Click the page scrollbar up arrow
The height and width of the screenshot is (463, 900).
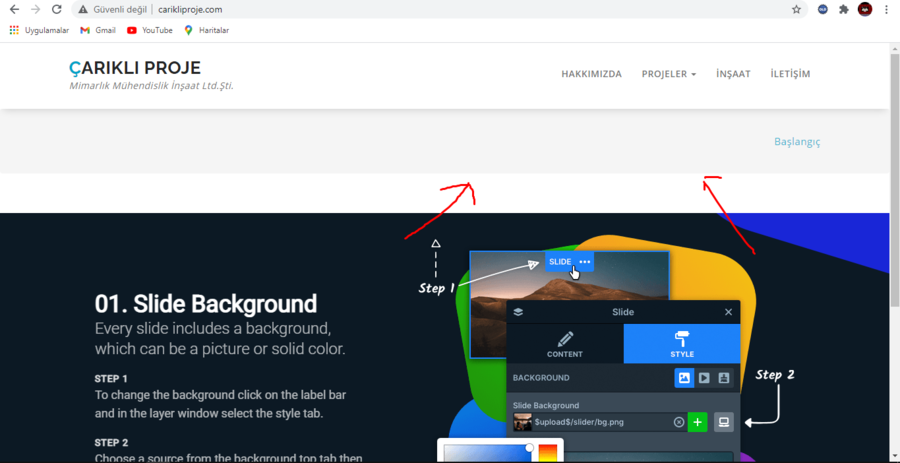coord(895,48)
